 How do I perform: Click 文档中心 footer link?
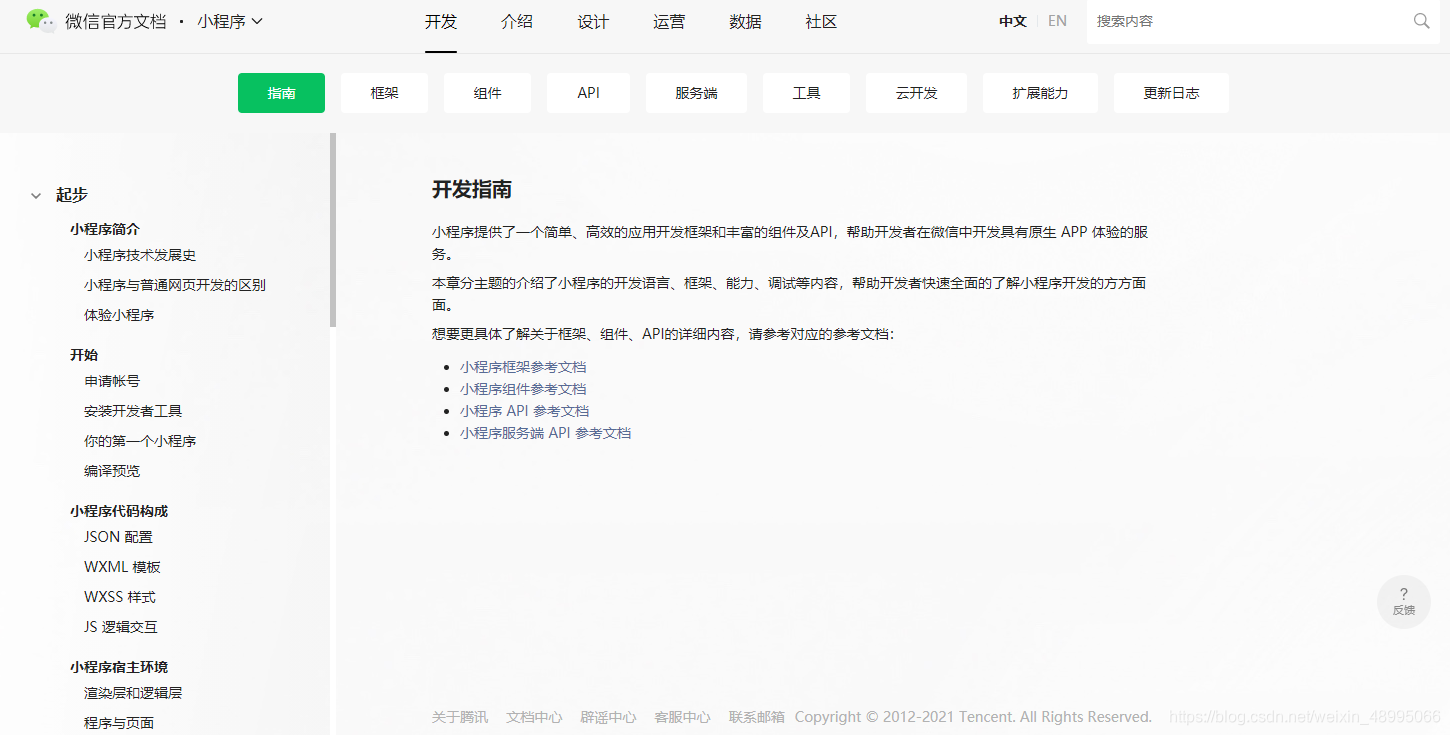coord(534,717)
